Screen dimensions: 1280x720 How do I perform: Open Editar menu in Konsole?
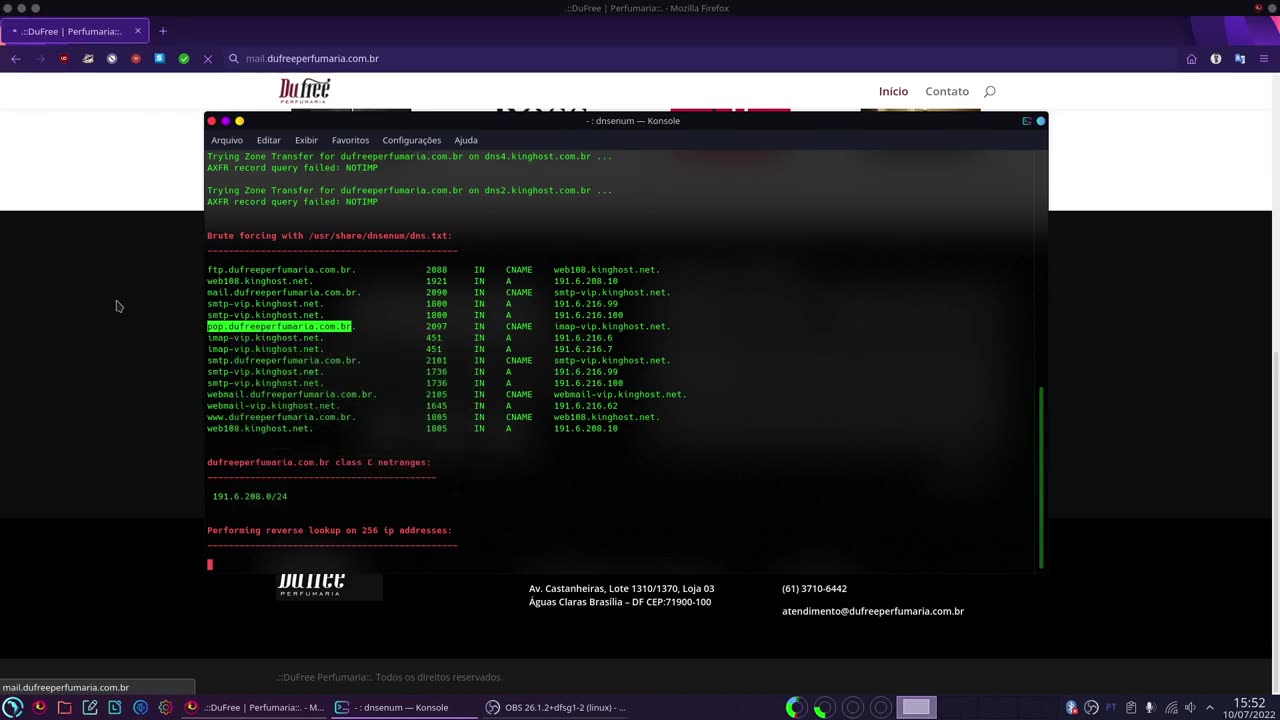coord(268,140)
